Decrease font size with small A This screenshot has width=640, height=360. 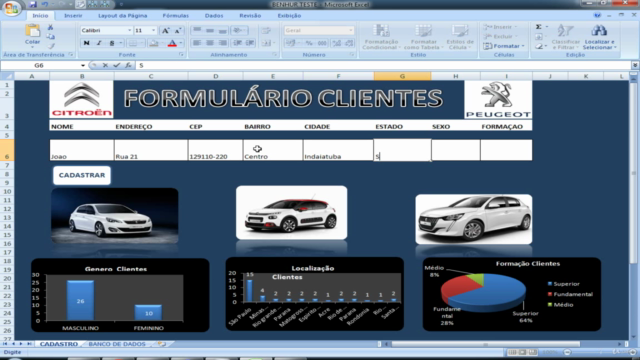coord(178,31)
